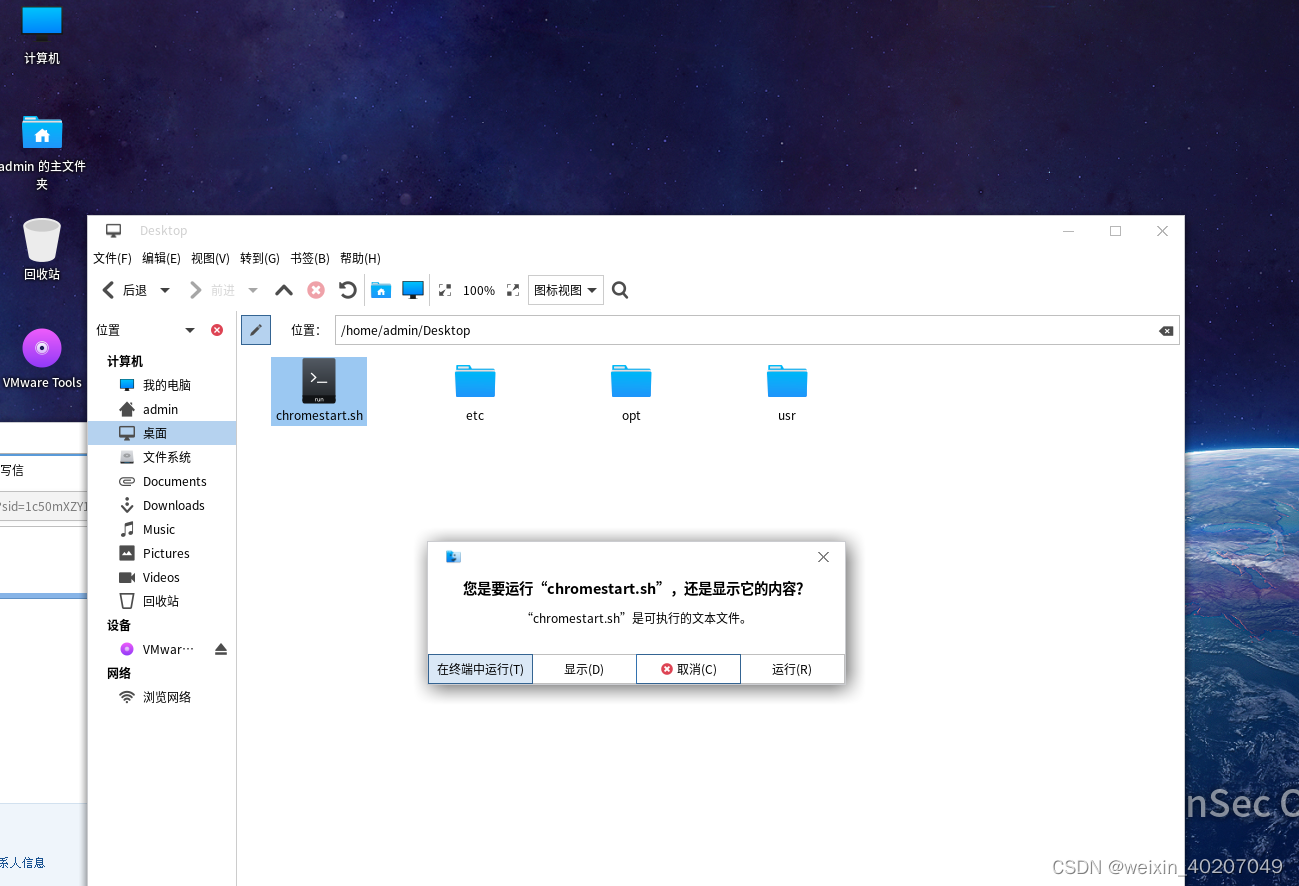1299x886 pixels.
Task: Open the 位置 sidebar type dropdown
Action: coord(190,330)
